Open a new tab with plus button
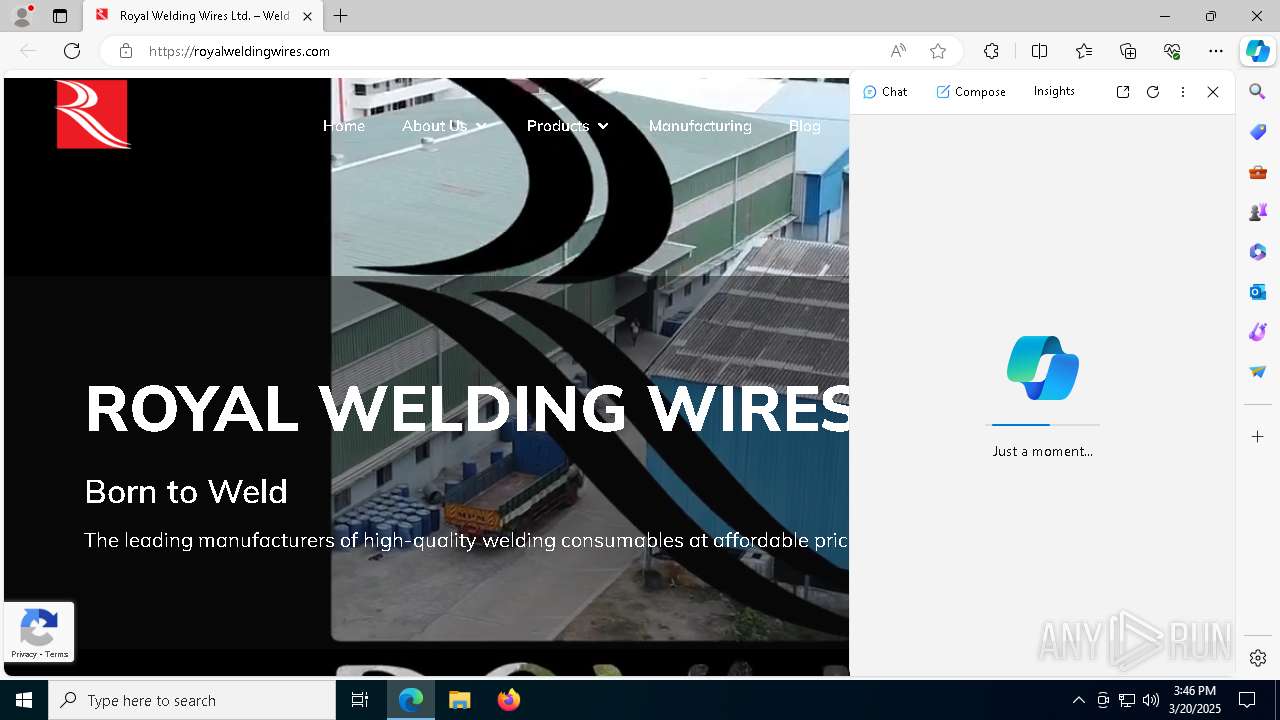 tap(341, 16)
